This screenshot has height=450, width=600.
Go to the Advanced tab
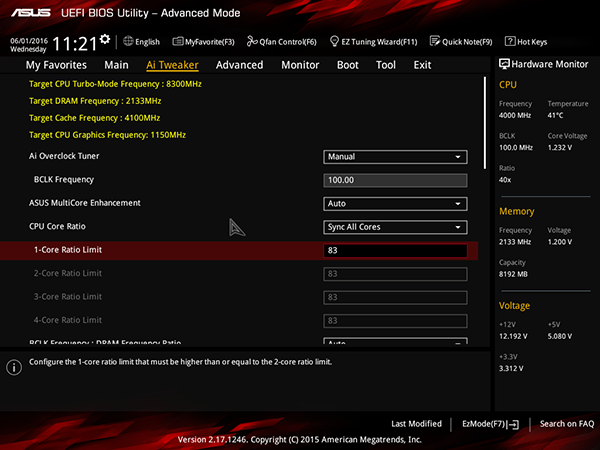240,65
